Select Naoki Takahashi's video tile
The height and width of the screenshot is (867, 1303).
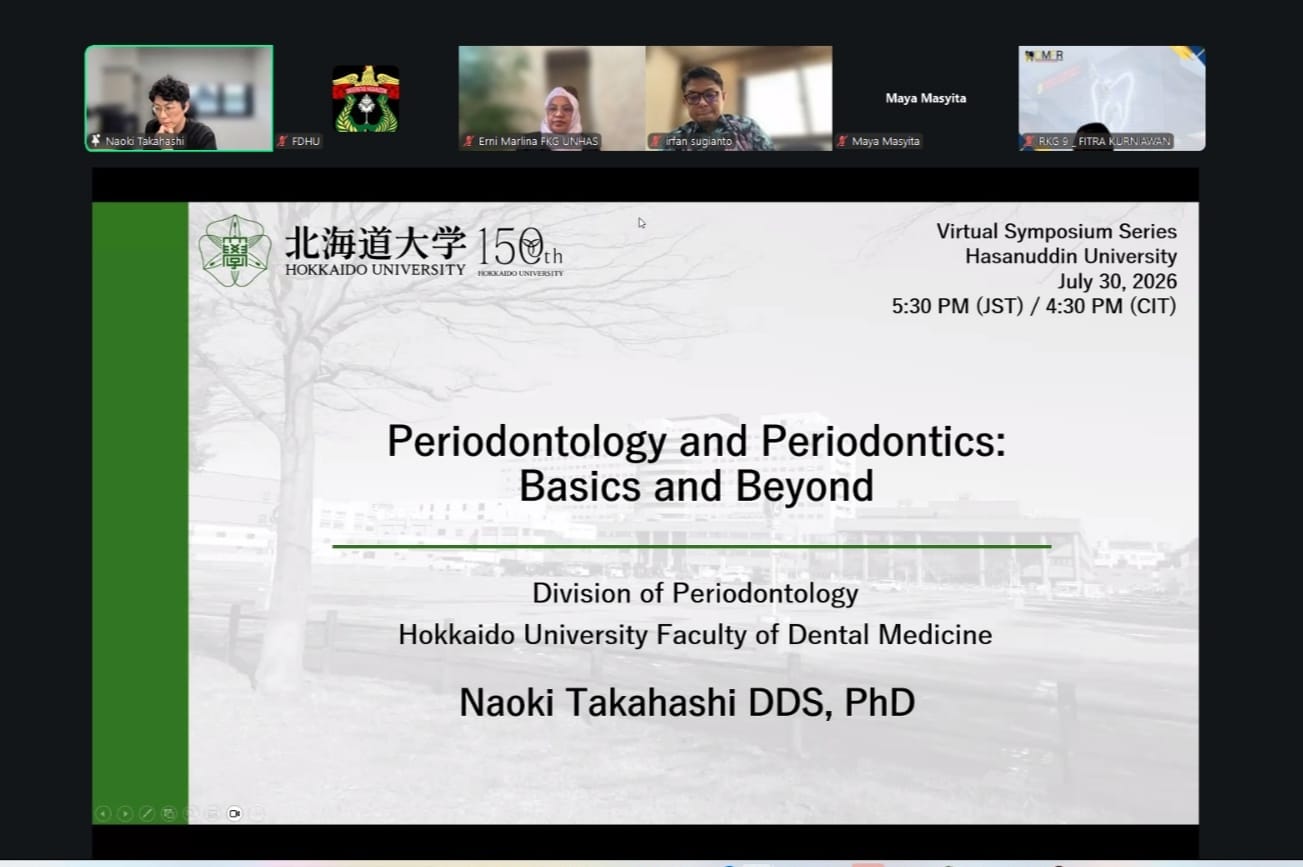(x=179, y=98)
